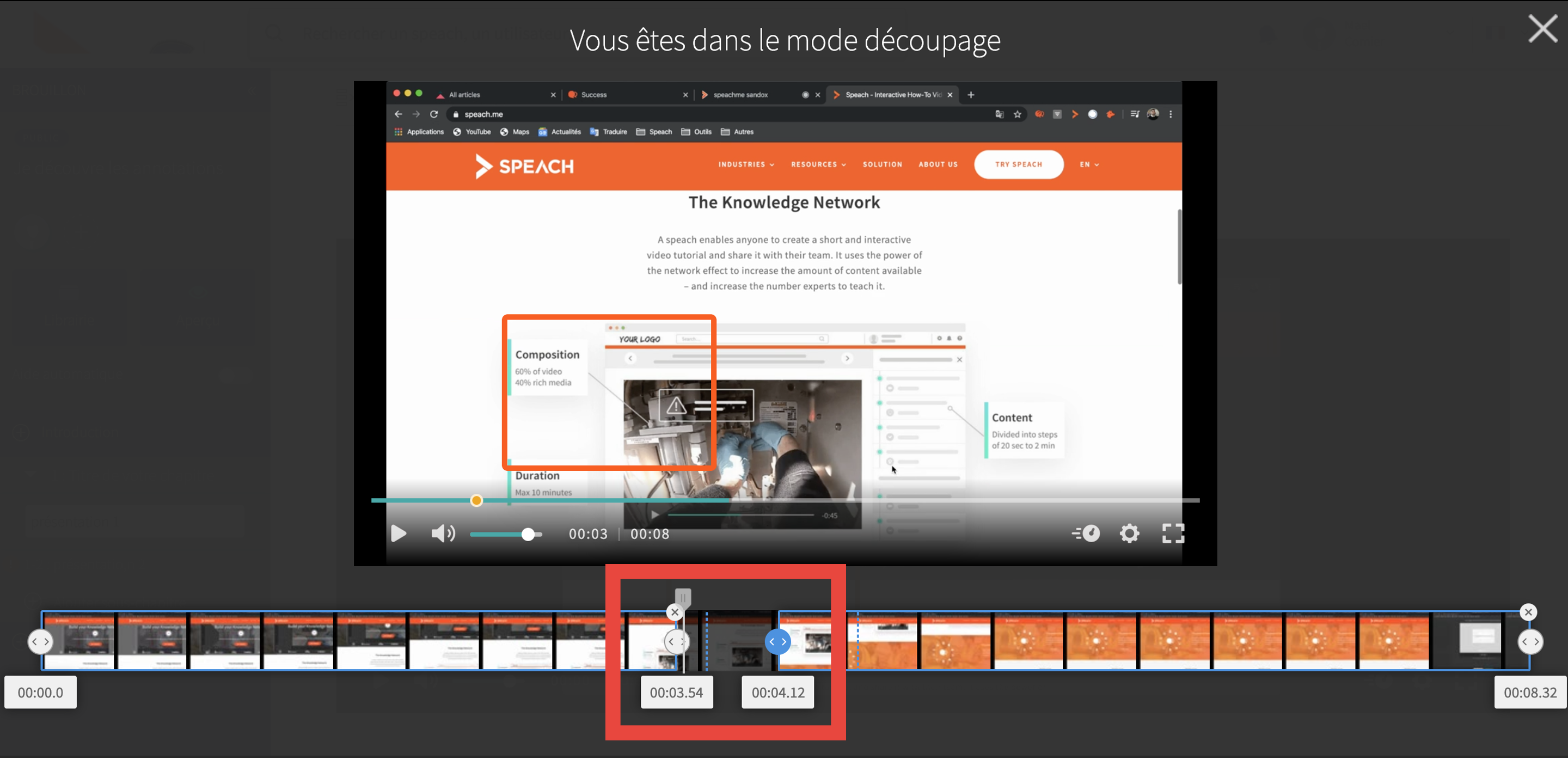Image resolution: width=1568 pixels, height=760 pixels.
Task: Edit the 00:08.32 end time field
Action: point(1530,692)
